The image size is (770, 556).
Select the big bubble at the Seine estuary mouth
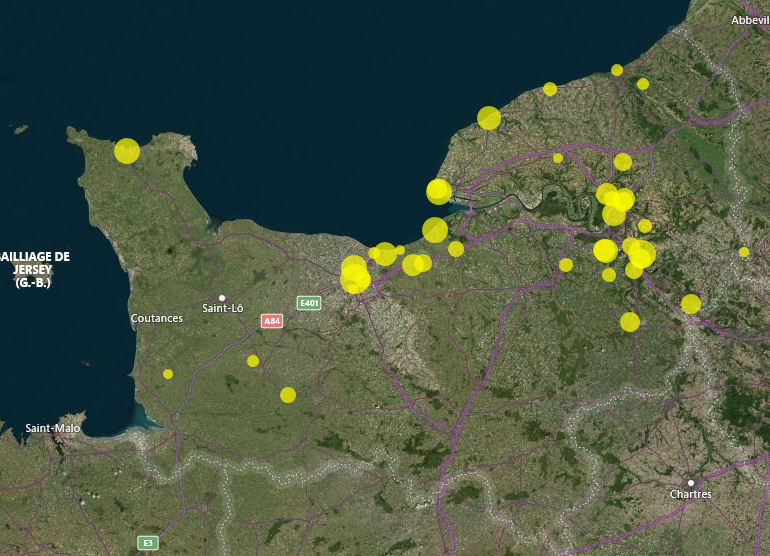click(x=439, y=192)
